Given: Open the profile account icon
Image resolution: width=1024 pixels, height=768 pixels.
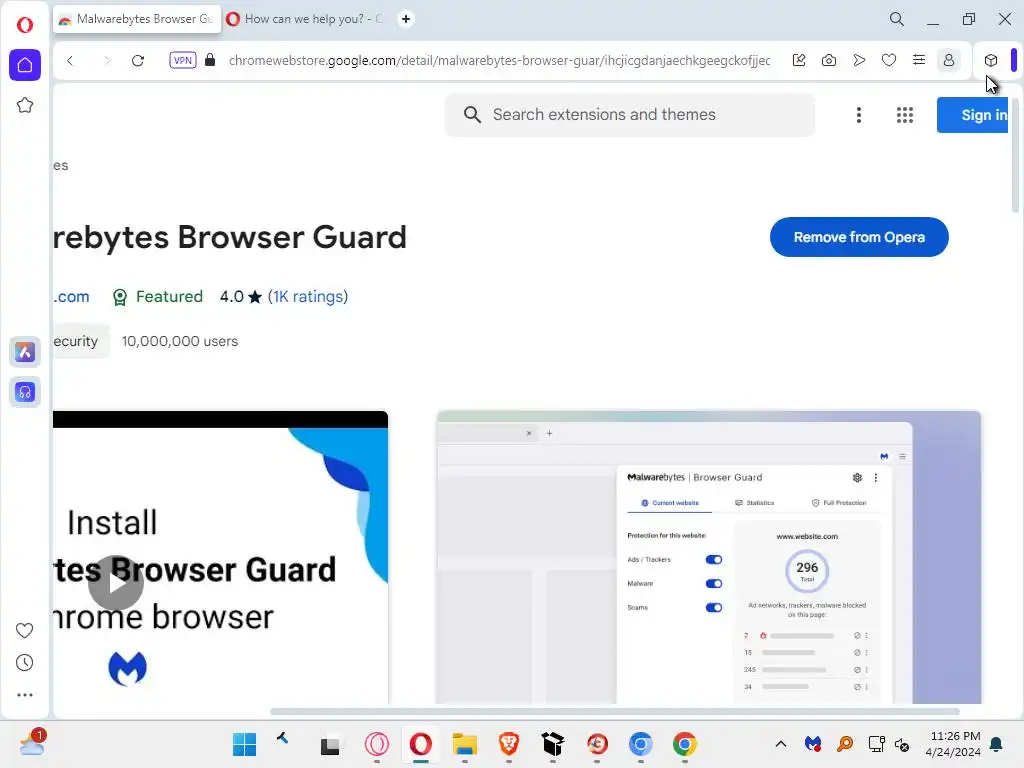Looking at the screenshot, I should (949, 60).
